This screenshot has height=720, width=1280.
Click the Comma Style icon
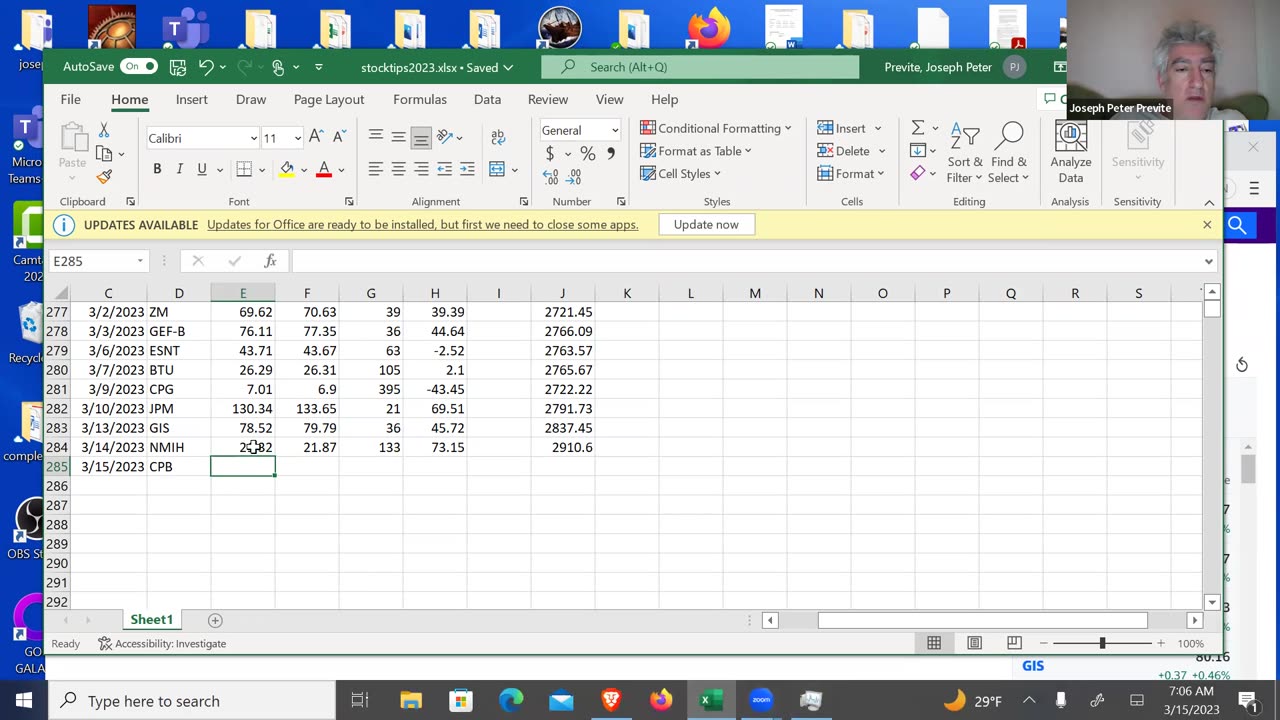[611, 154]
